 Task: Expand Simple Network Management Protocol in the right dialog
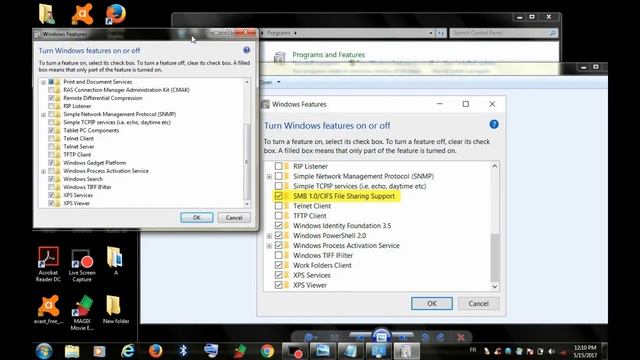[x=269, y=177]
